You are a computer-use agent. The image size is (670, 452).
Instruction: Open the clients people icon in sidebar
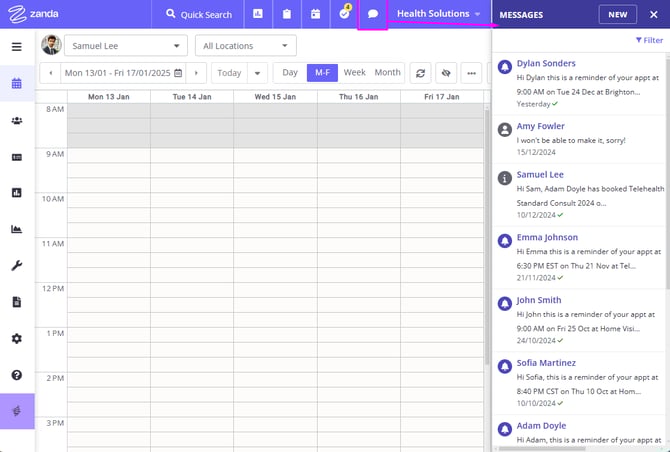[x=17, y=121]
